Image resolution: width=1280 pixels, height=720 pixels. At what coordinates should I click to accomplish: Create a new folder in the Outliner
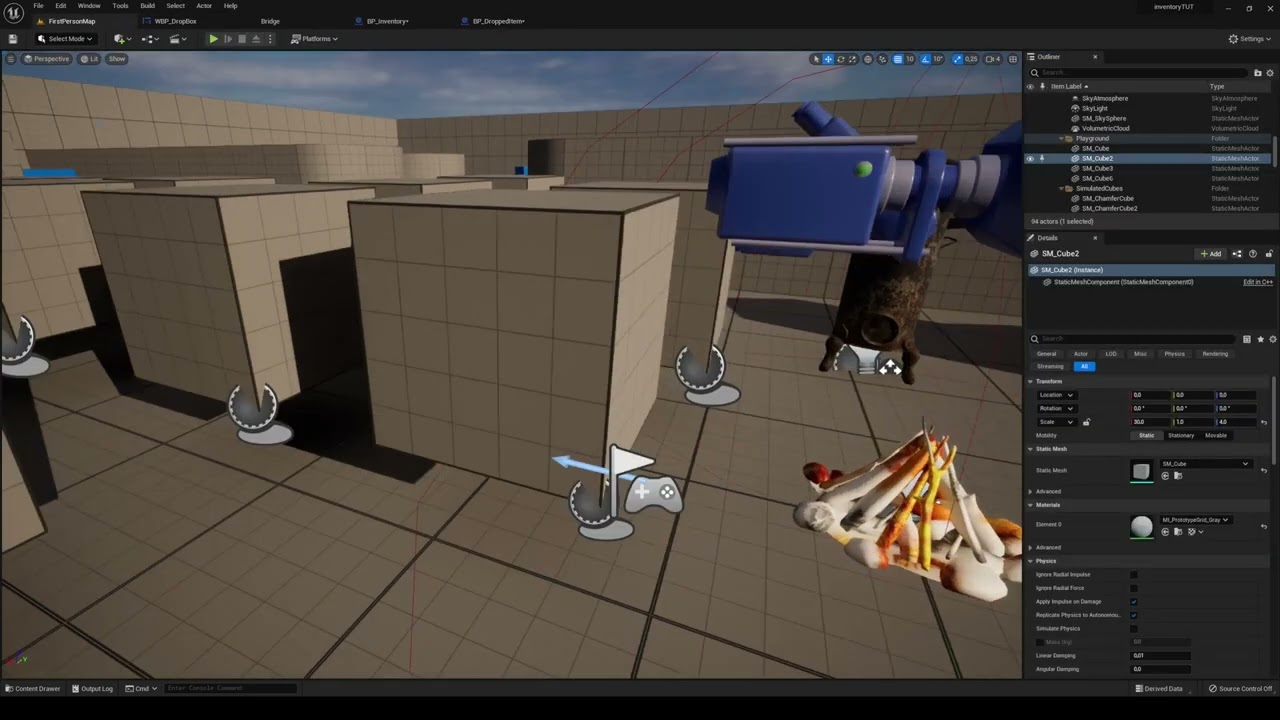[x=1258, y=72]
